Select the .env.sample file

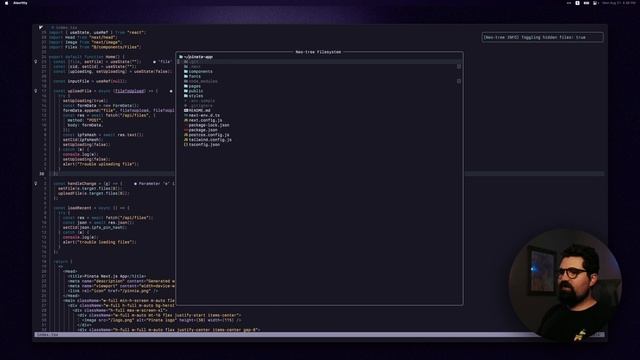(199, 101)
